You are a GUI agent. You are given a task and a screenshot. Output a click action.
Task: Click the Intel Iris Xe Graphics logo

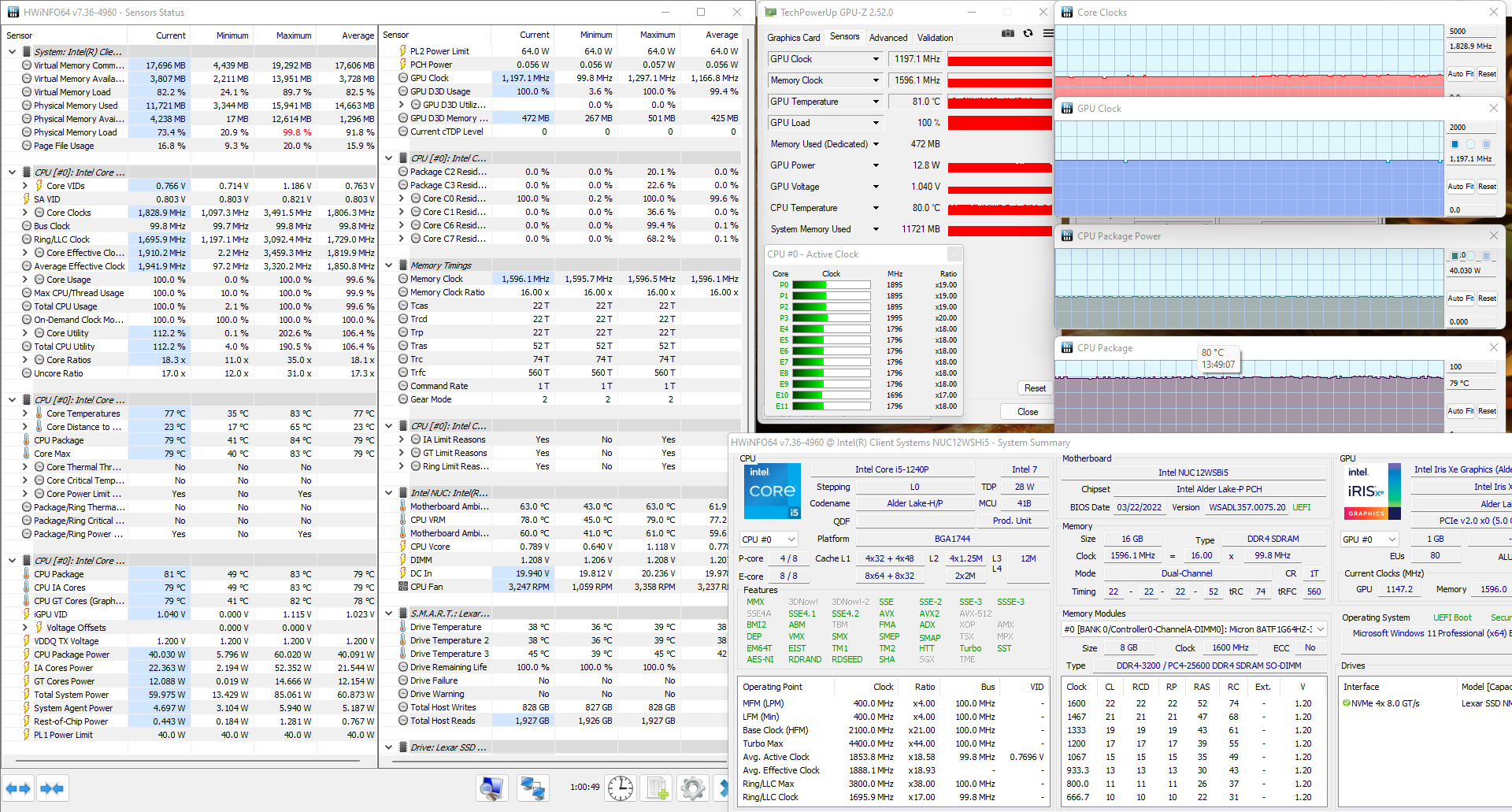click(x=1372, y=491)
